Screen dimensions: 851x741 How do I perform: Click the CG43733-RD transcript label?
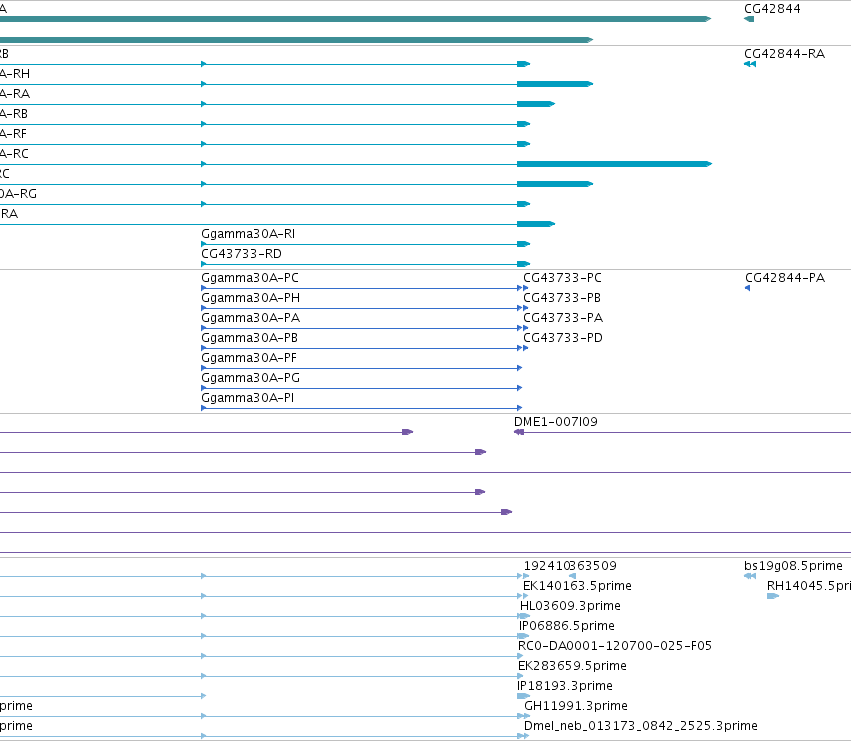click(x=242, y=254)
